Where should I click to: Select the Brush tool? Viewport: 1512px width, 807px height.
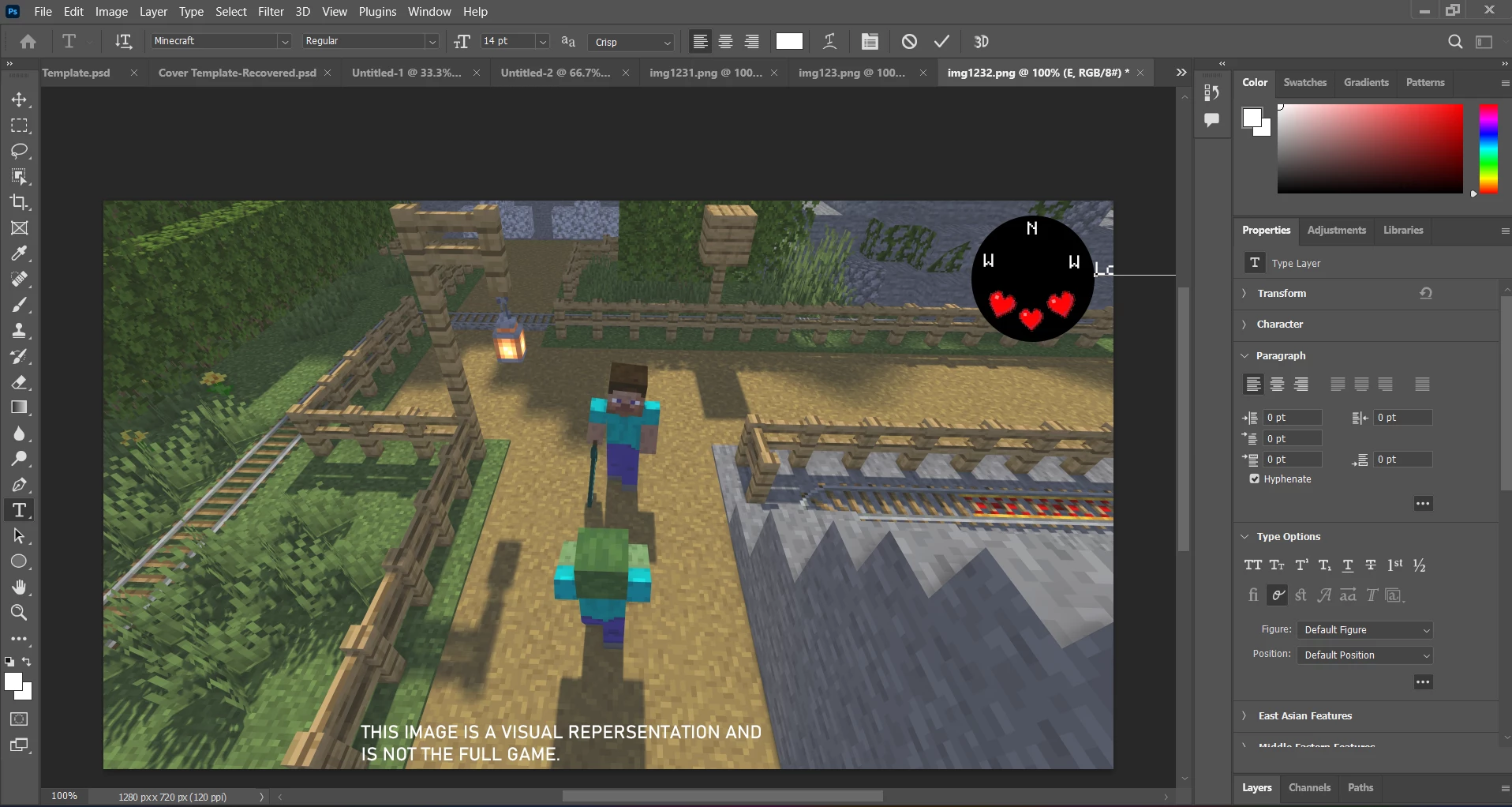click(20, 305)
